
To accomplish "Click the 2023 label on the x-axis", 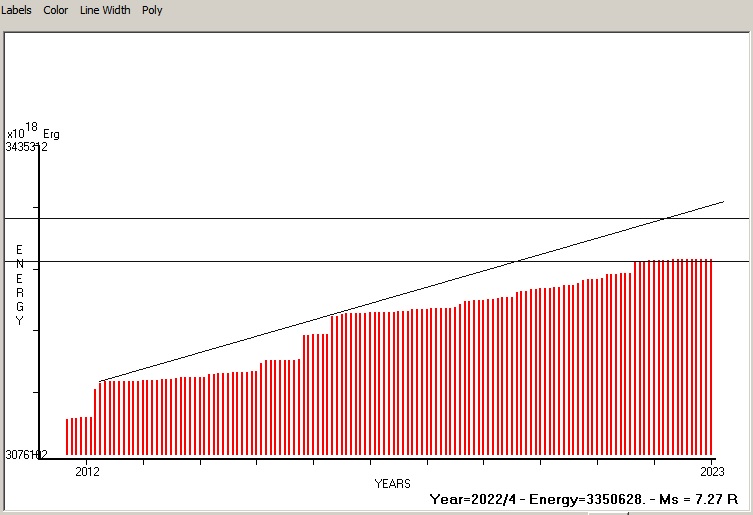I will 711,471.
